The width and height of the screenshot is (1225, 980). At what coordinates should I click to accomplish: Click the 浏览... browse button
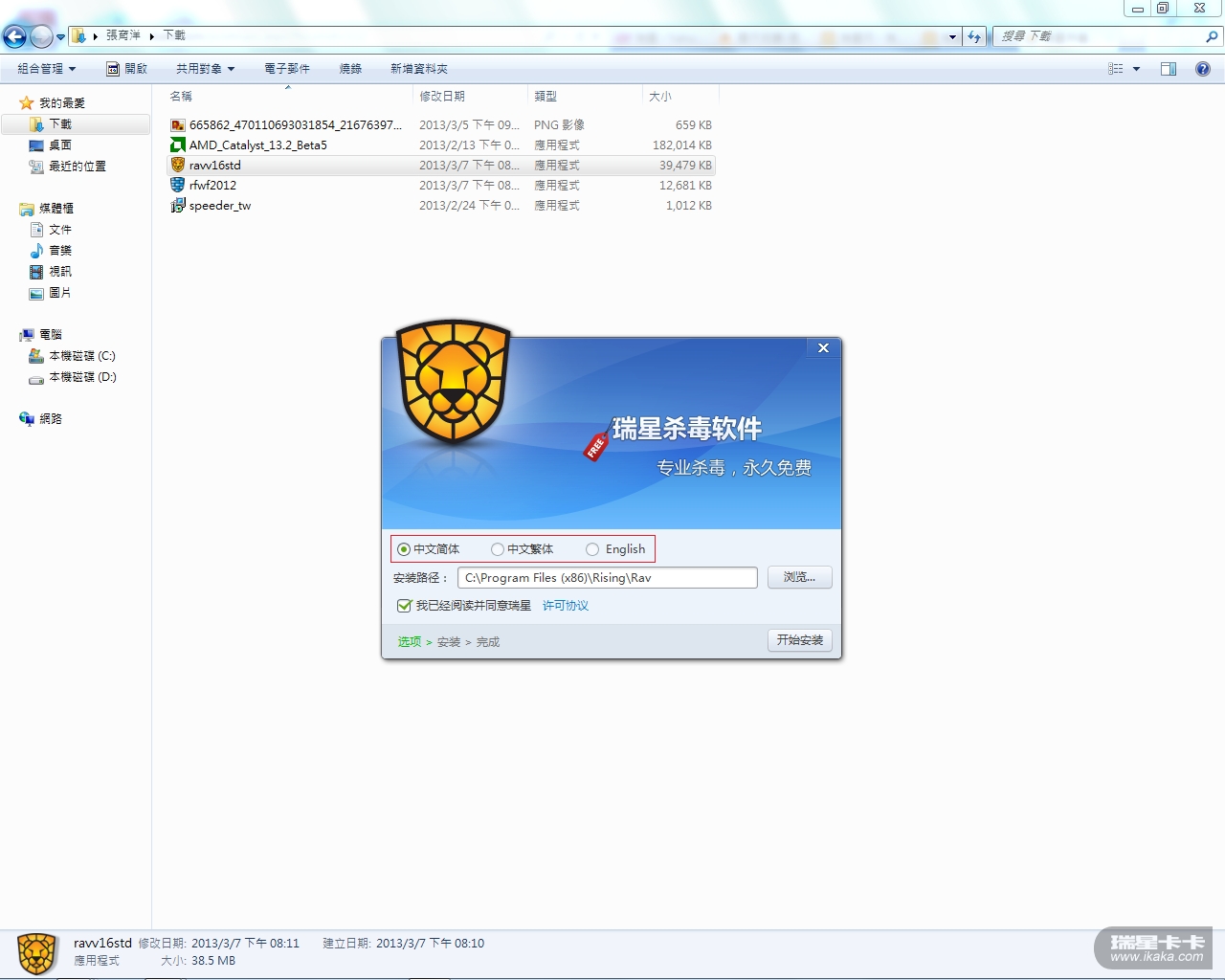[799, 577]
